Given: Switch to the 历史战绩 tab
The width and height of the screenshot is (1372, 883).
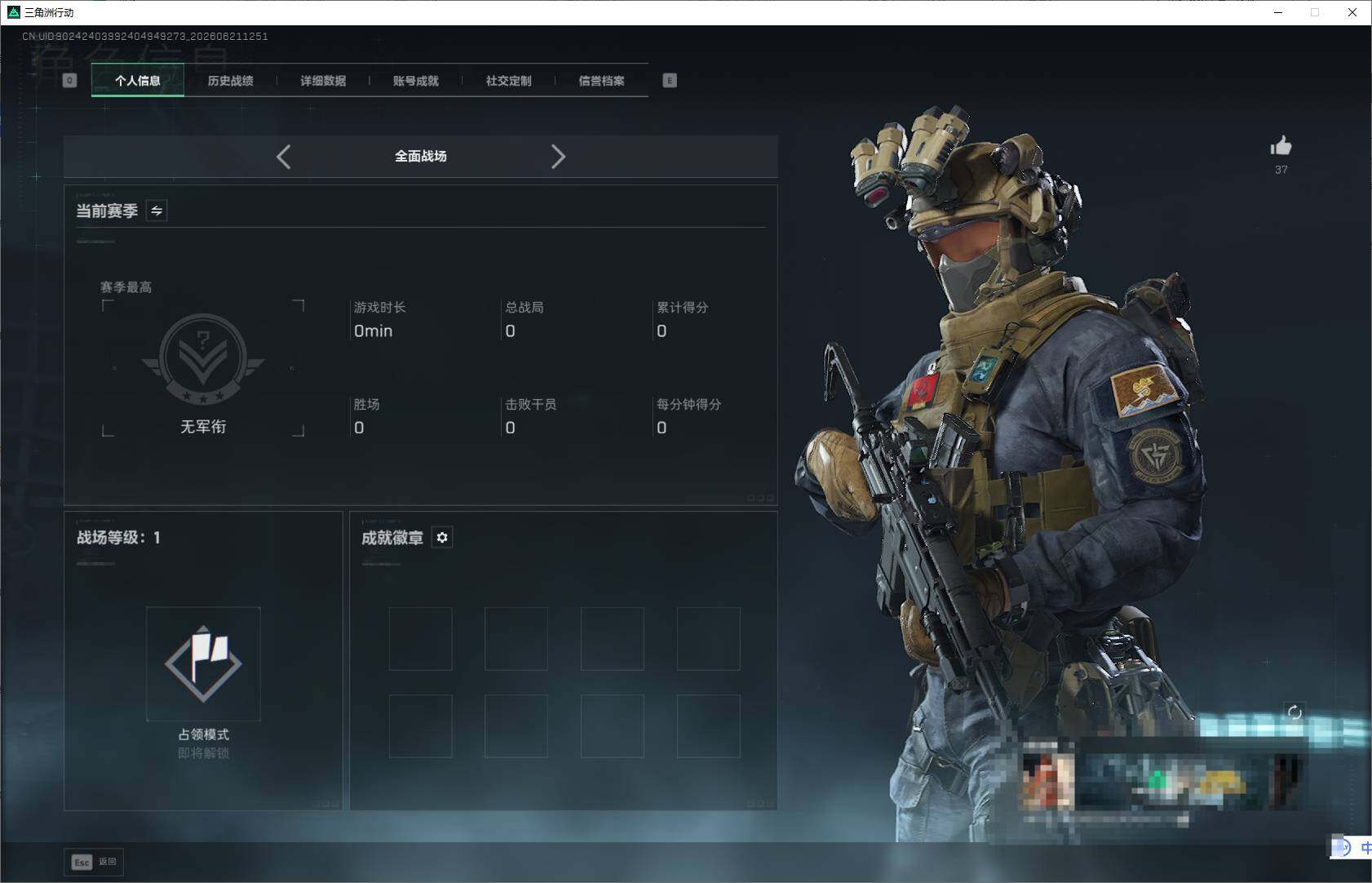Looking at the screenshot, I should tap(230, 81).
